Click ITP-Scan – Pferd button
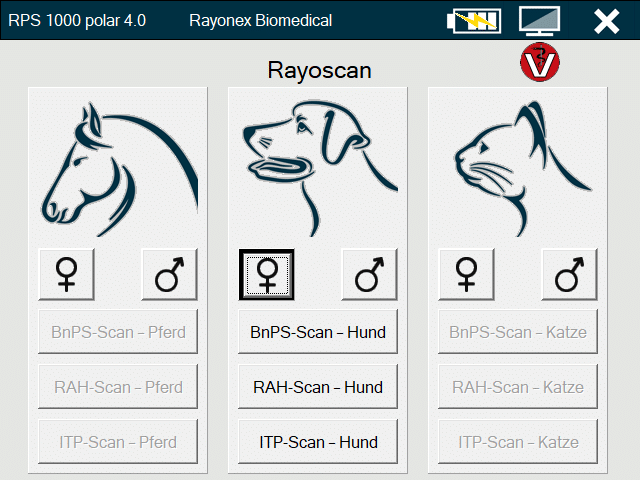The image size is (640, 480). coord(118,442)
